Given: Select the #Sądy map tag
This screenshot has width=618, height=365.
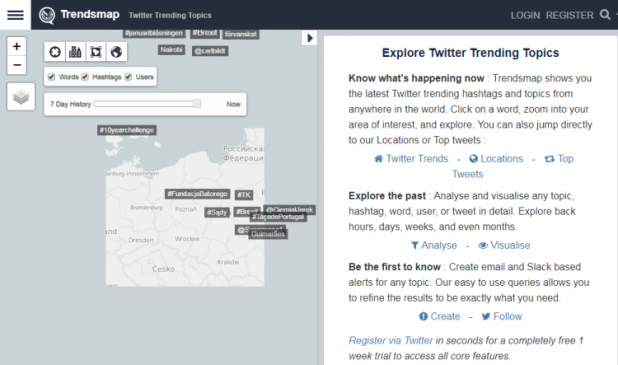Looking at the screenshot, I should click(217, 212).
